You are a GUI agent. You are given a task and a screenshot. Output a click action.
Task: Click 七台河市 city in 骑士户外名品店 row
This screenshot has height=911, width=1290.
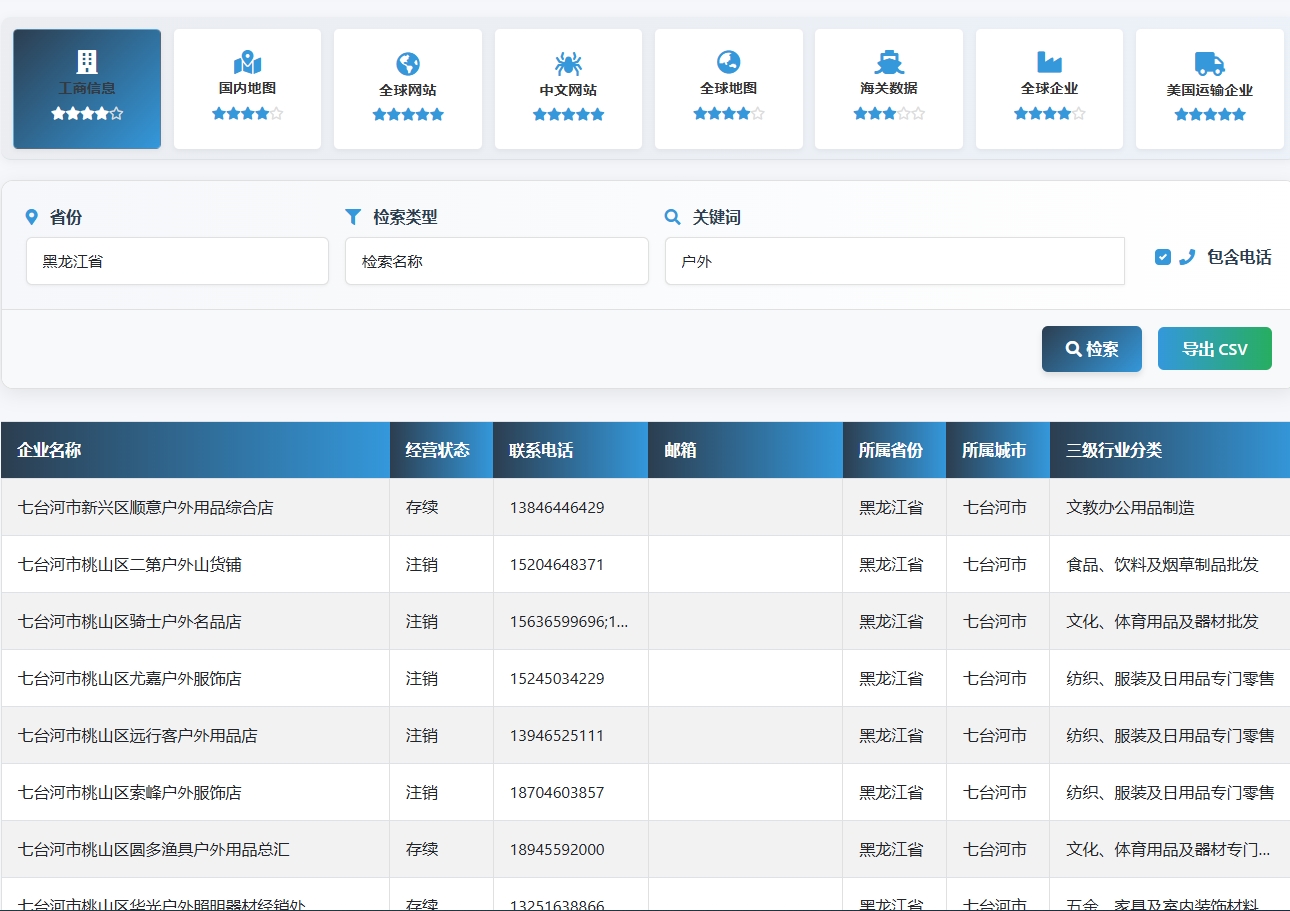coord(995,621)
